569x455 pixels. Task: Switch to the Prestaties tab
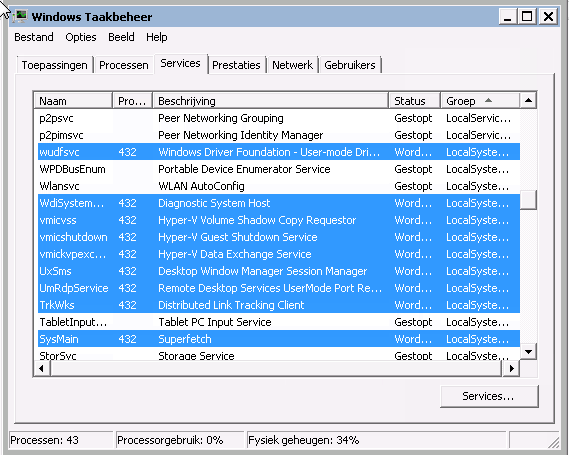236,65
